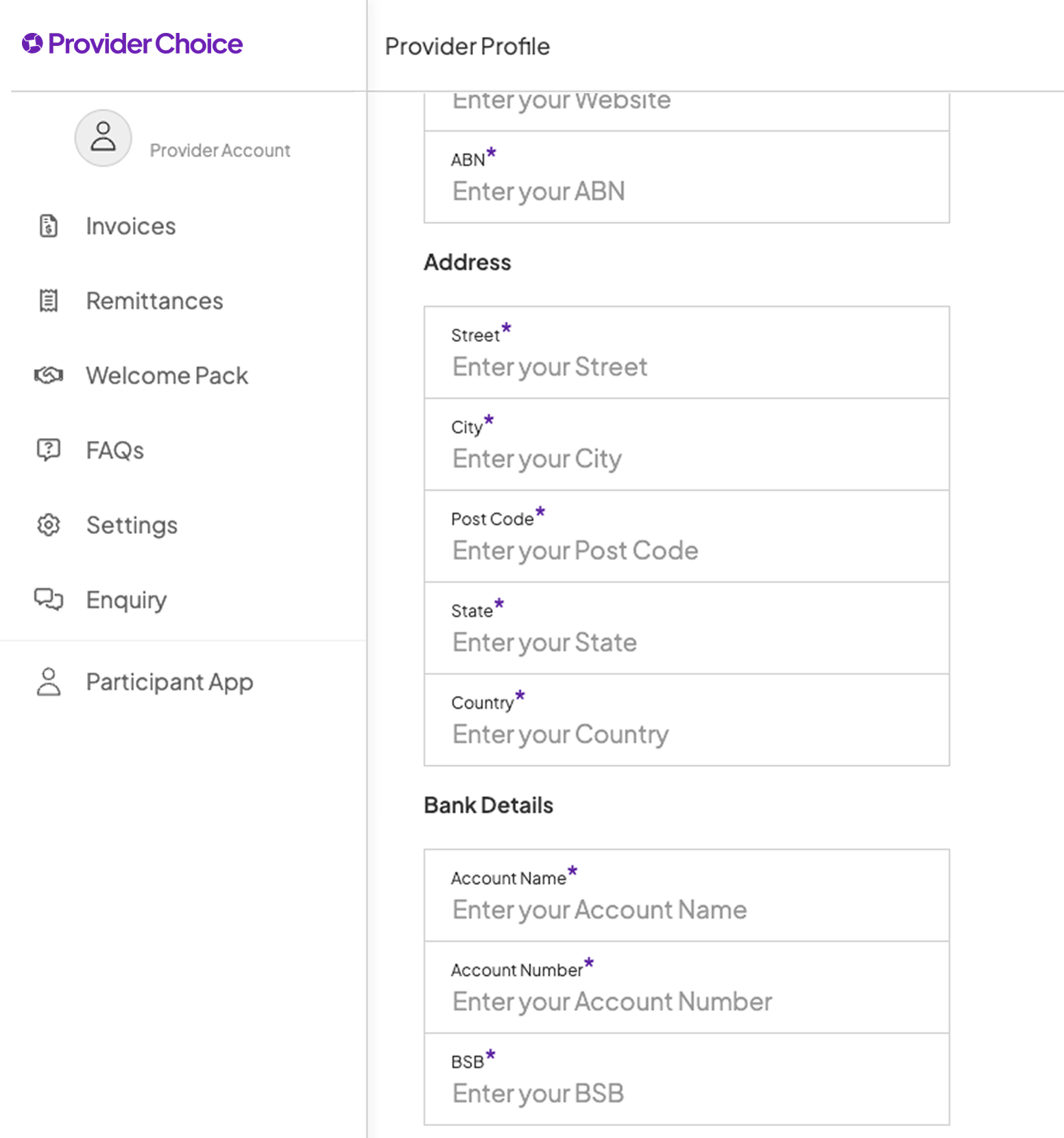Go to the Remittances page
Viewport: 1064px width, 1138px height.
pos(154,301)
